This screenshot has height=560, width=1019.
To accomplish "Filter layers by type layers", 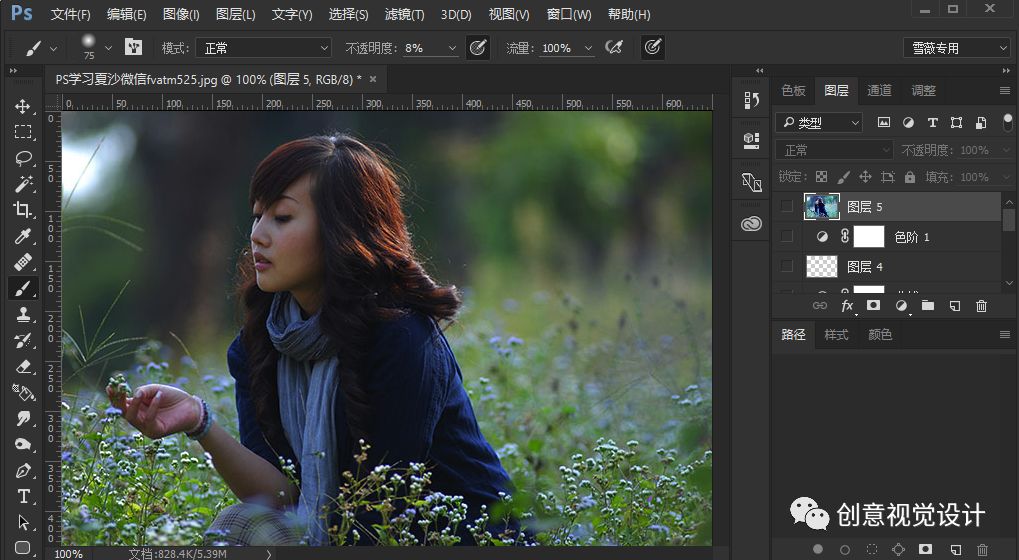I will 933,122.
